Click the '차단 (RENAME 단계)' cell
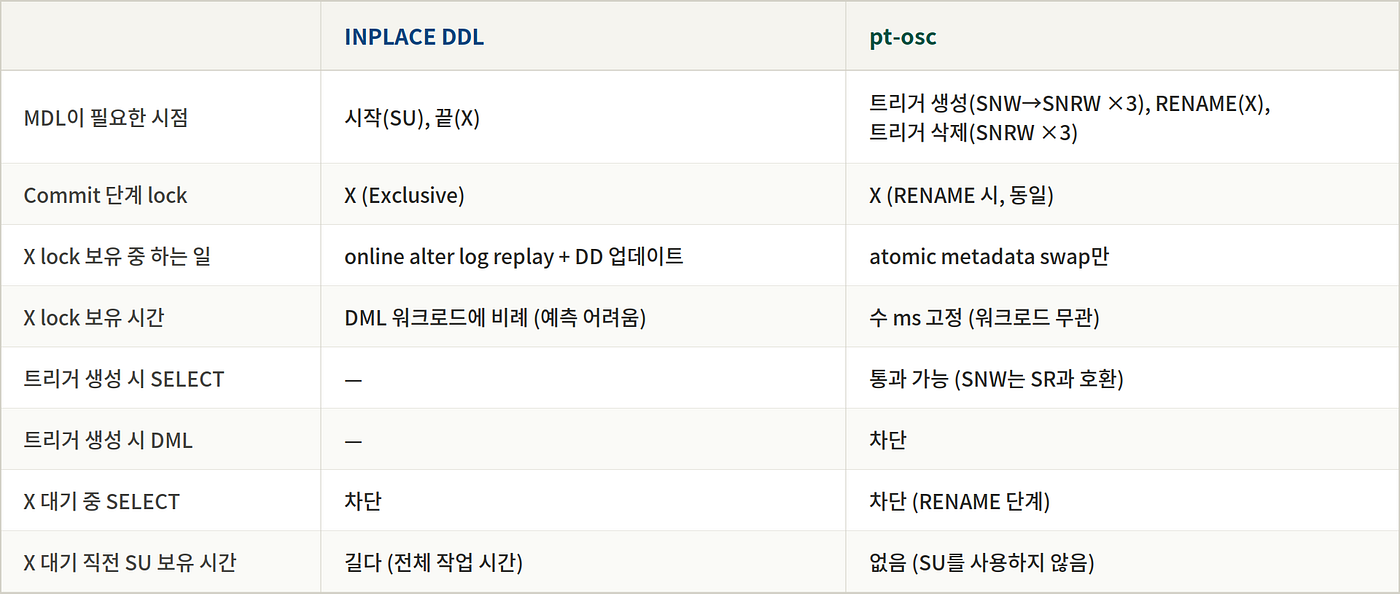 point(959,501)
